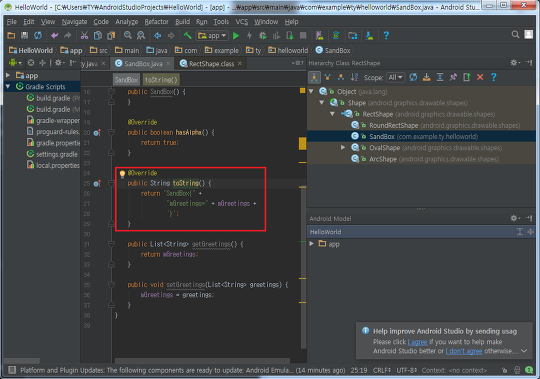Click the Forward navigation arrow
Viewport: 540px width, 379px height.
(171, 35)
